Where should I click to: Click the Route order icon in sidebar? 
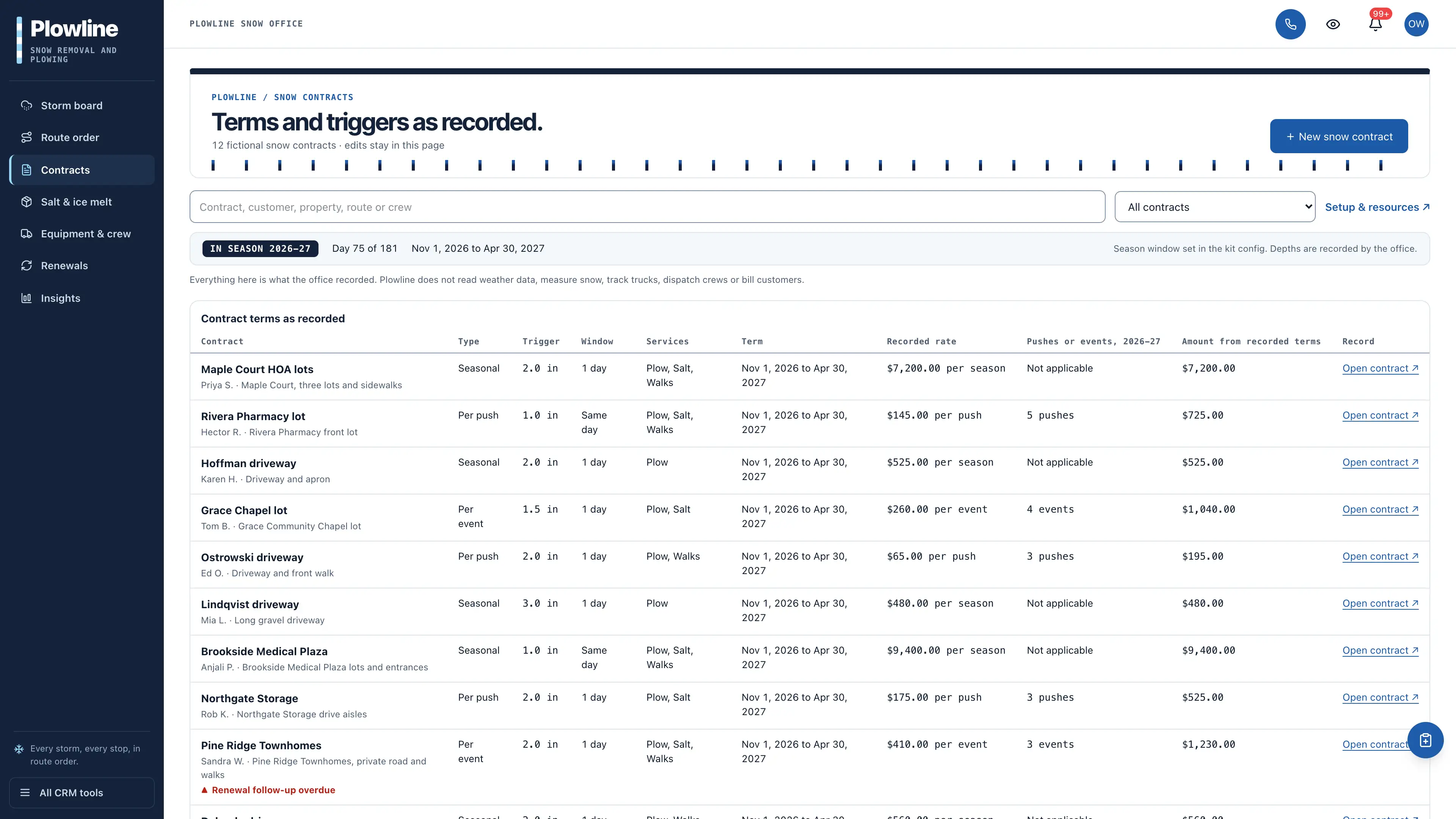(x=27, y=137)
